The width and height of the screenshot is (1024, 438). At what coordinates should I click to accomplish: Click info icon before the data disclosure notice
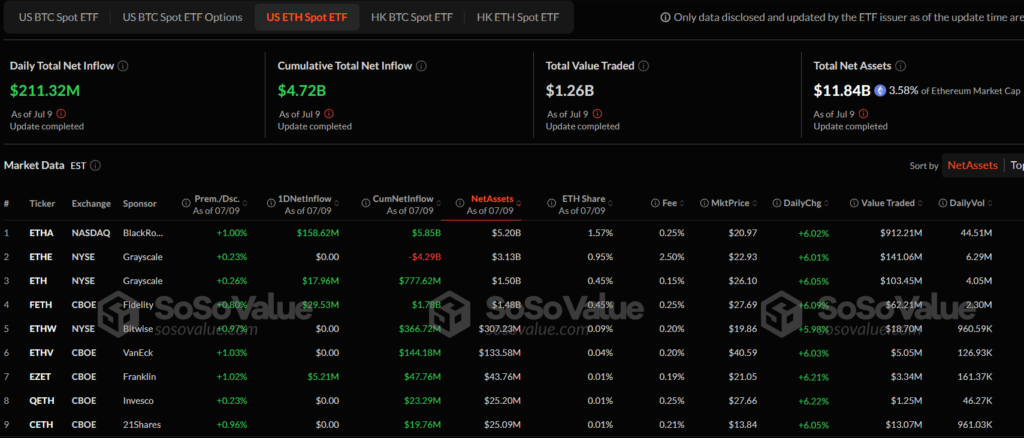coord(667,18)
